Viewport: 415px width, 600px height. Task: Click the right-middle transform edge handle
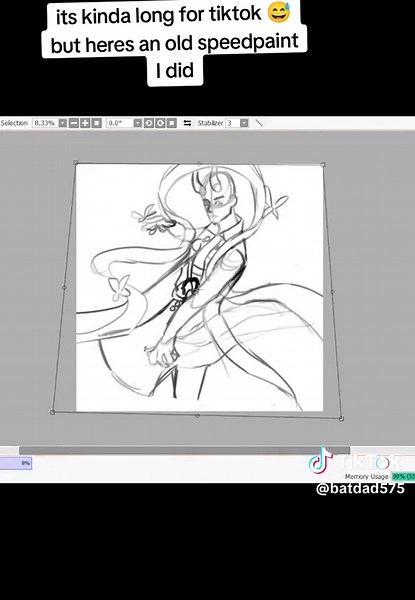332,292
